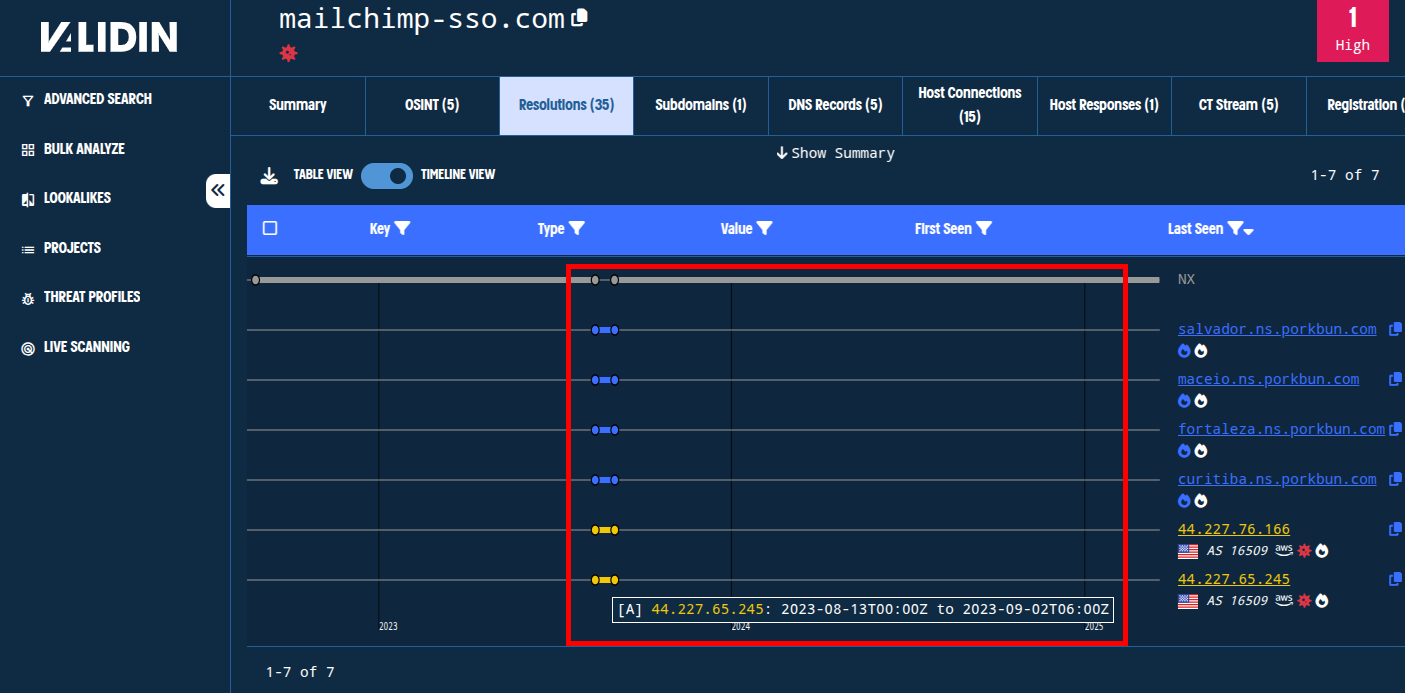1405x693 pixels.
Task: Copy salvador.ns.porkbun.com value
Action: click(1395, 329)
